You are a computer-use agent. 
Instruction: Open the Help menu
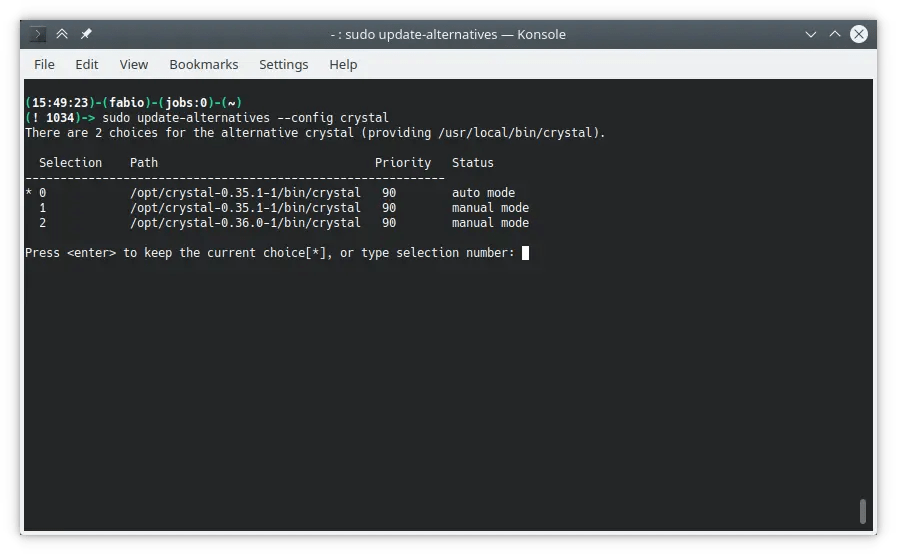pos(343,65)
